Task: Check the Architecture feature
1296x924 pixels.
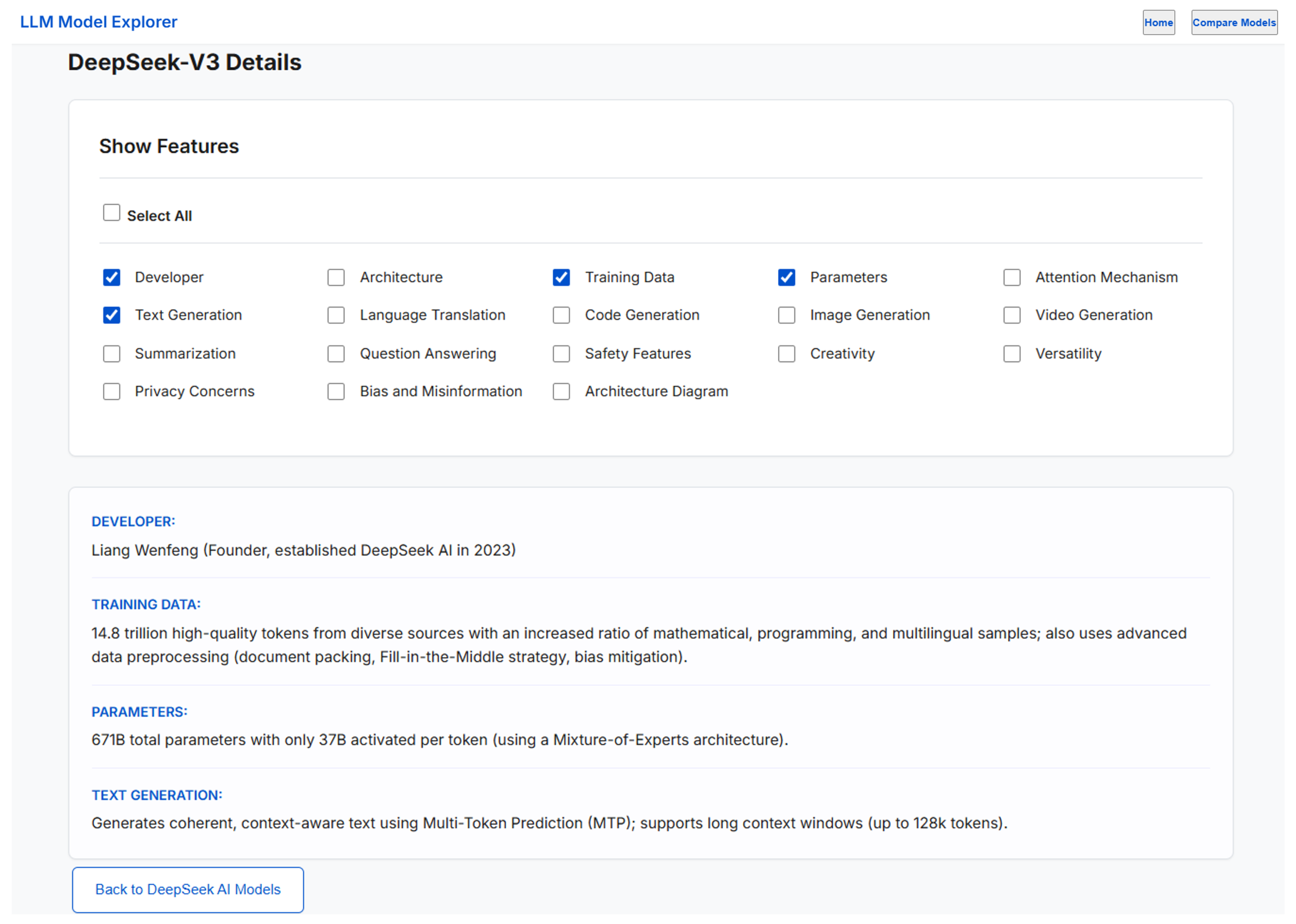Action: coord(336,277)
